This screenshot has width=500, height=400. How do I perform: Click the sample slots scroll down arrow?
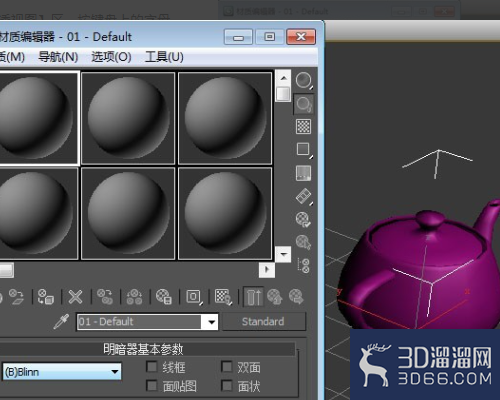[284, 254]
